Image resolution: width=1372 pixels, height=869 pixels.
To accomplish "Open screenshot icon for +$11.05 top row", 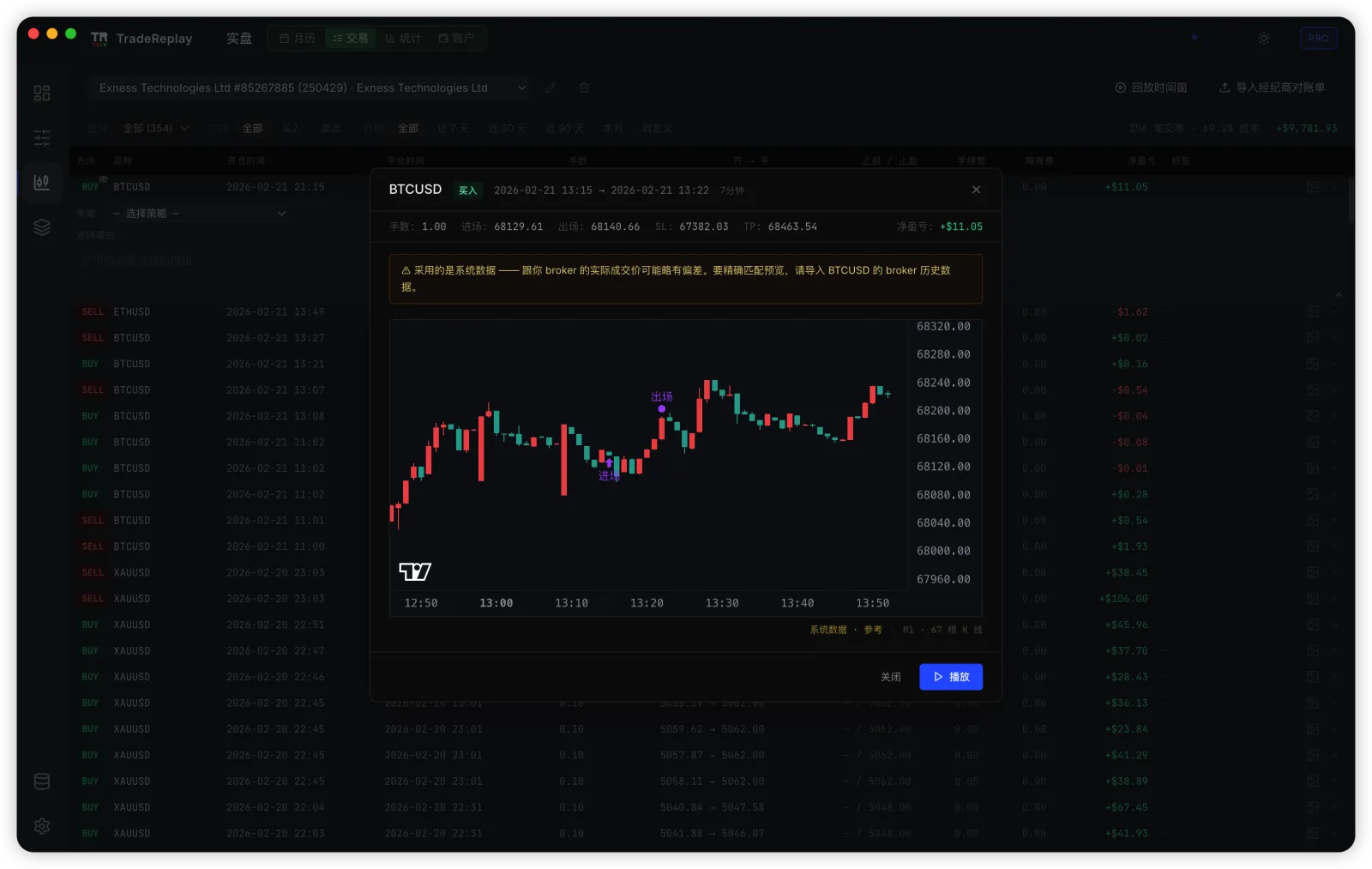I will tap(1312, 187).
